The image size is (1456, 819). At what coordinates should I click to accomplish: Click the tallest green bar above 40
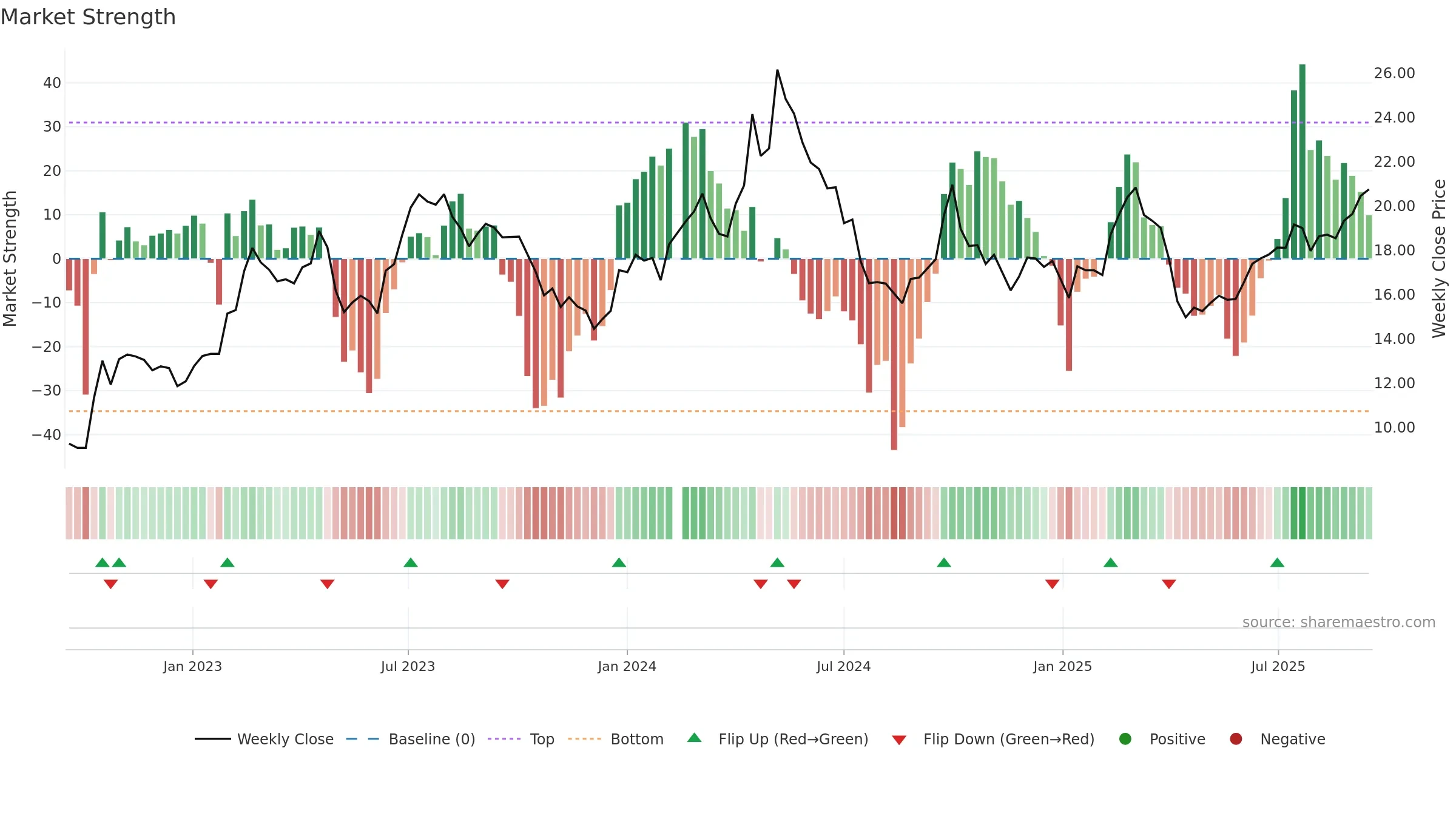(x=1303, y=161)
